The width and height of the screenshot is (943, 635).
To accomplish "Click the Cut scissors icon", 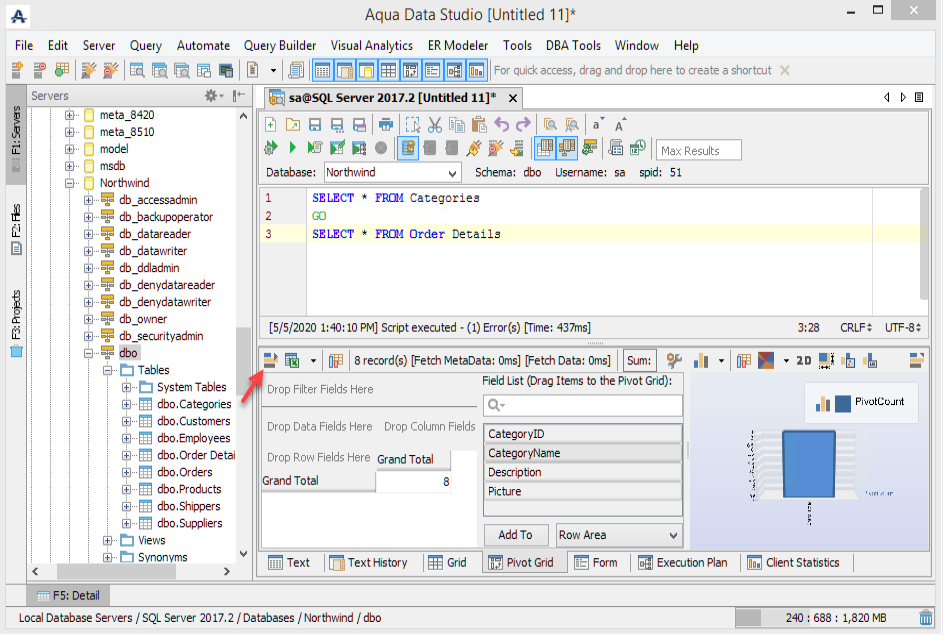I will [434, 124].
